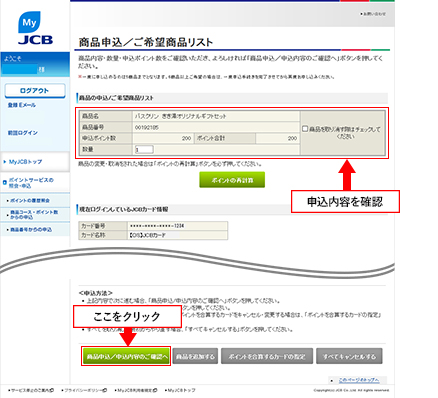Open サービス等のご案内 footer link
Screen dimensions: 438x398
tap(32, 390)
